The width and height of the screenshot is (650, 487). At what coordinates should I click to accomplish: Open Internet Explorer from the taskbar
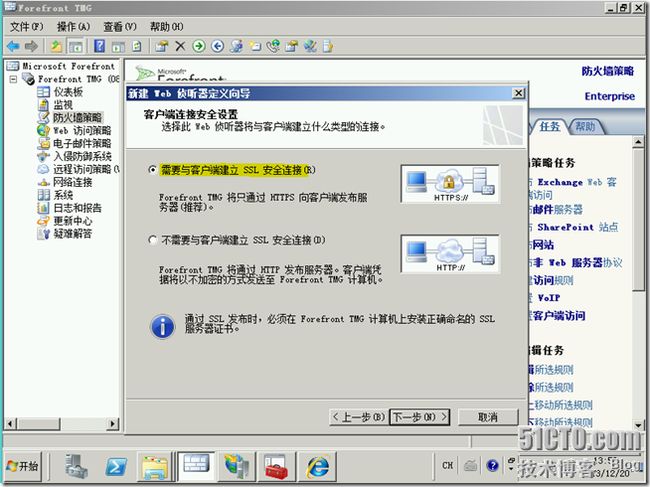[x=318, y=467]
